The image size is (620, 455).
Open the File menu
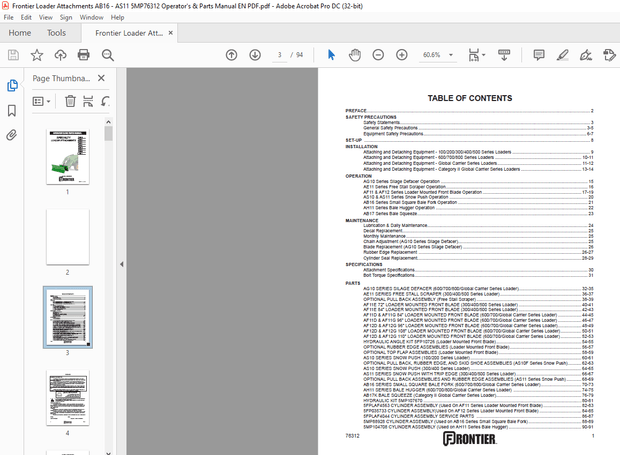click(x=8, y=17)
